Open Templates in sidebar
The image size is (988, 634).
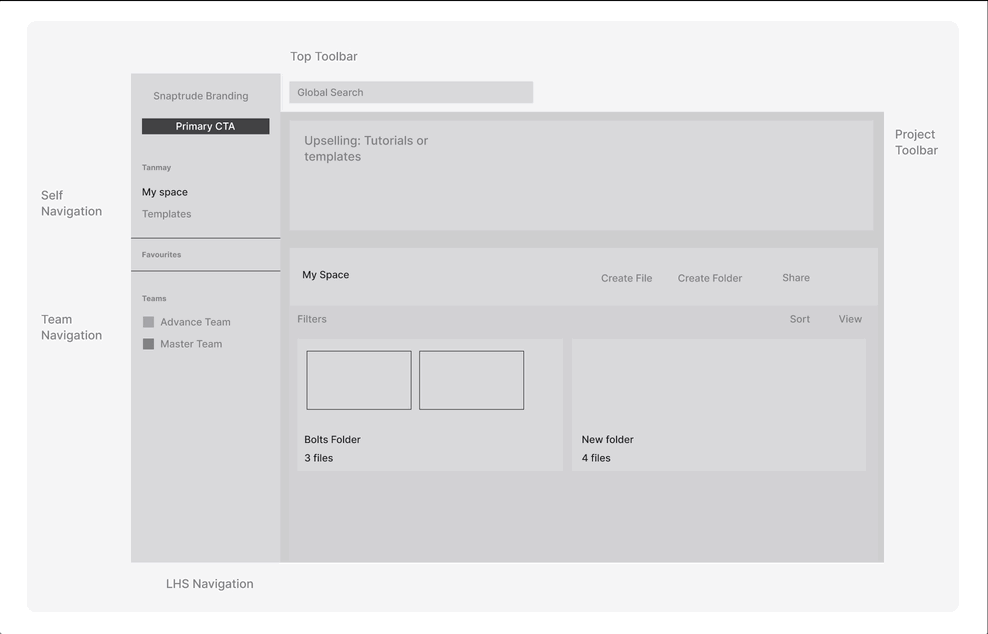166,214
